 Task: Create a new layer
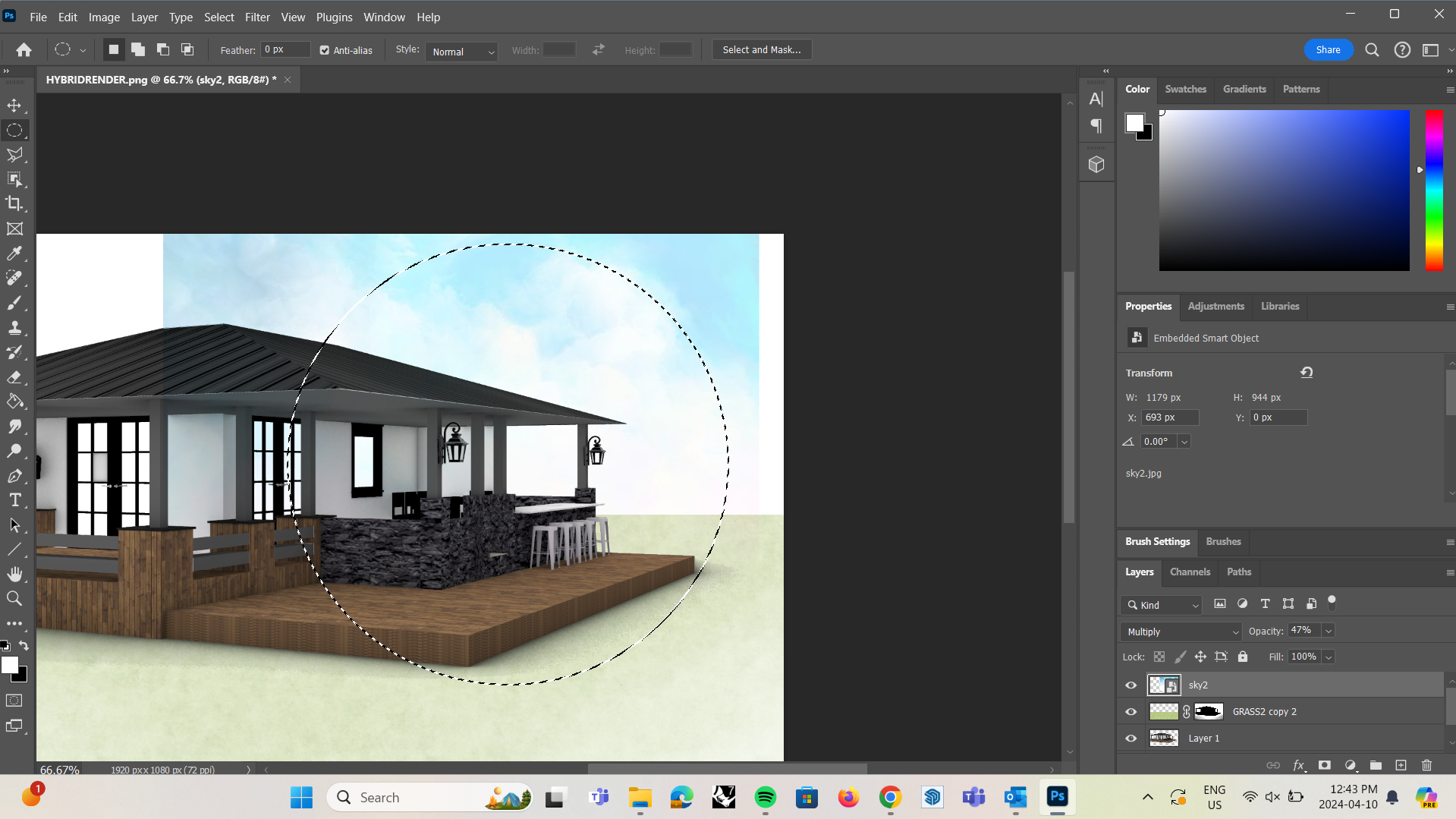(x=1401, y=765)
